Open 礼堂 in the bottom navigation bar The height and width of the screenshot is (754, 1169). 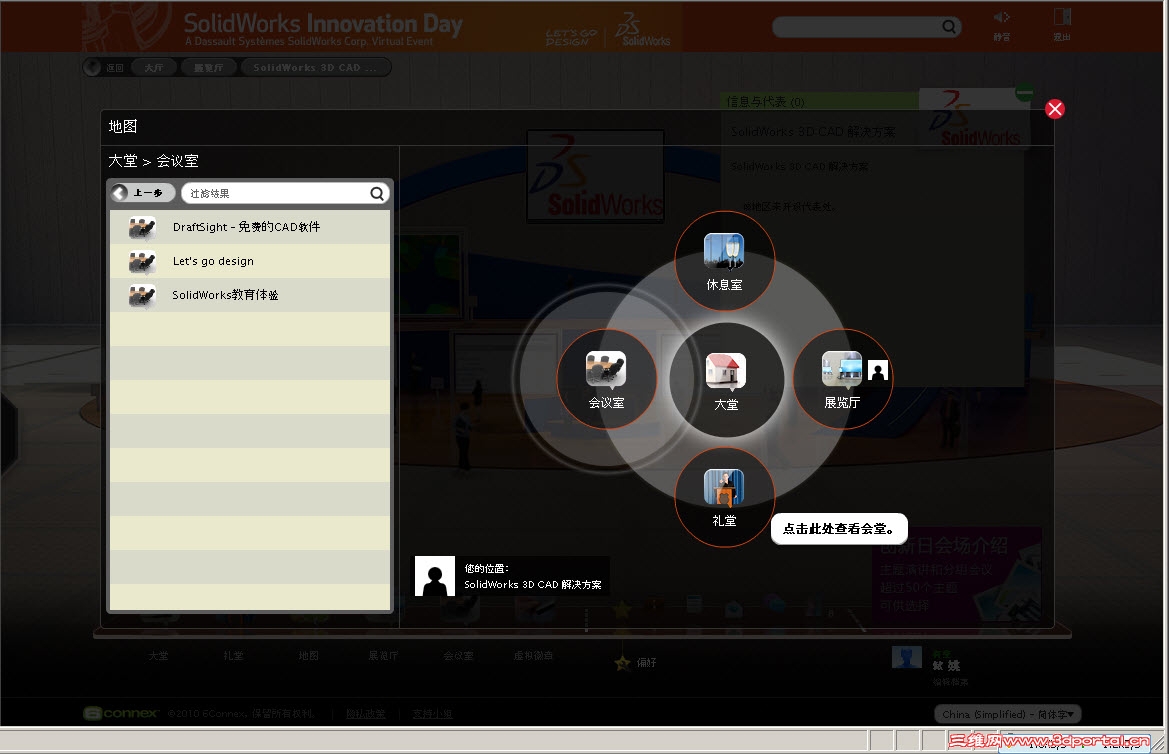pyautogui.click(x=233, y=656)
